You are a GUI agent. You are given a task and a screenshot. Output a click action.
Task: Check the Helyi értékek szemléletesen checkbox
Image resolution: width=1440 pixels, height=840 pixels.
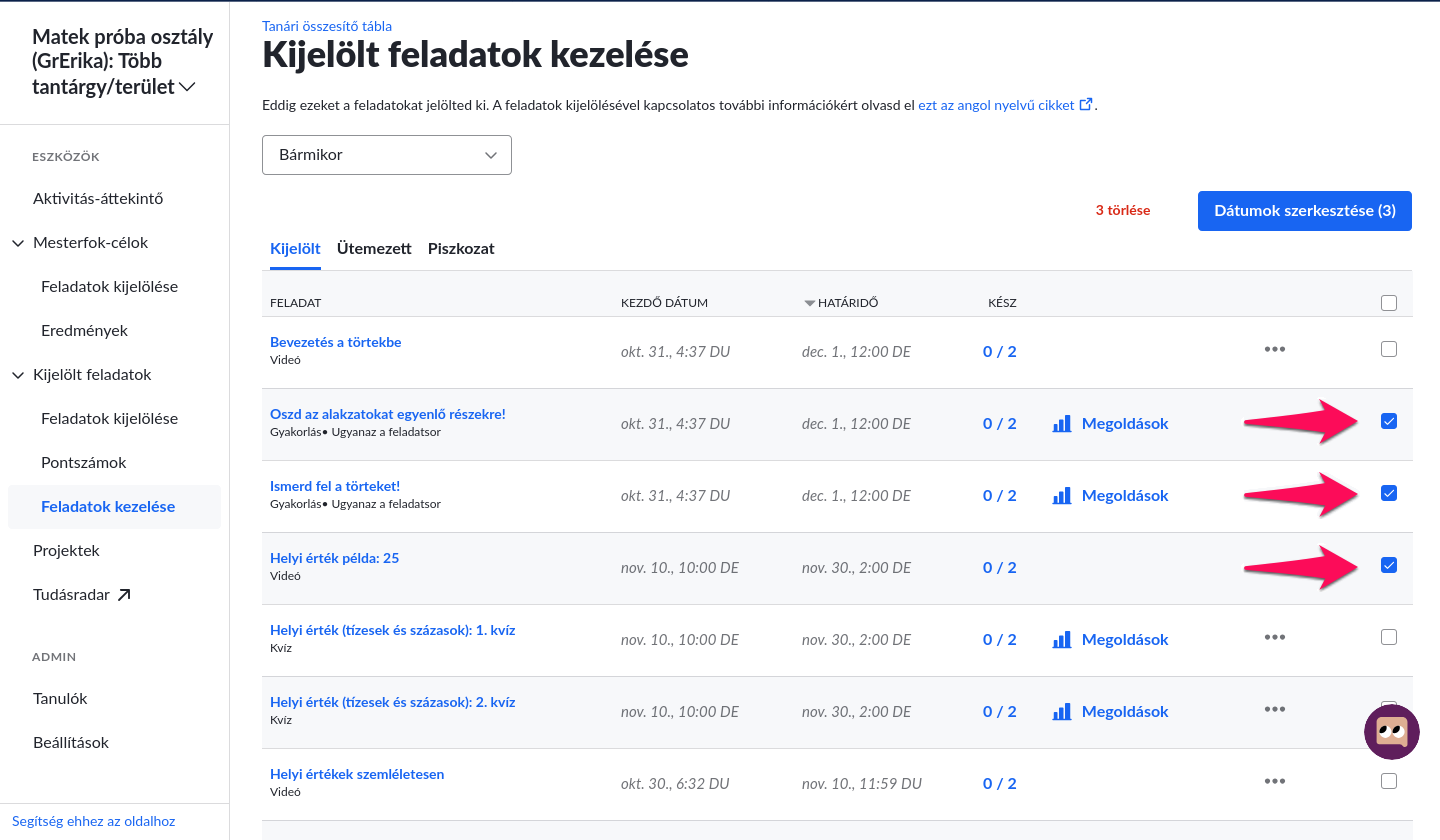(x=1388, y=781)
